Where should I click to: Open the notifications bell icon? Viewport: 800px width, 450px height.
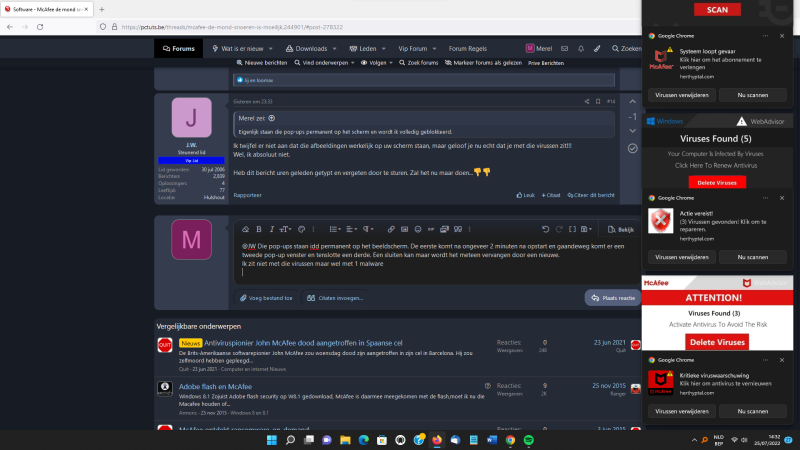pyautogui.click(x=581, y=48)
